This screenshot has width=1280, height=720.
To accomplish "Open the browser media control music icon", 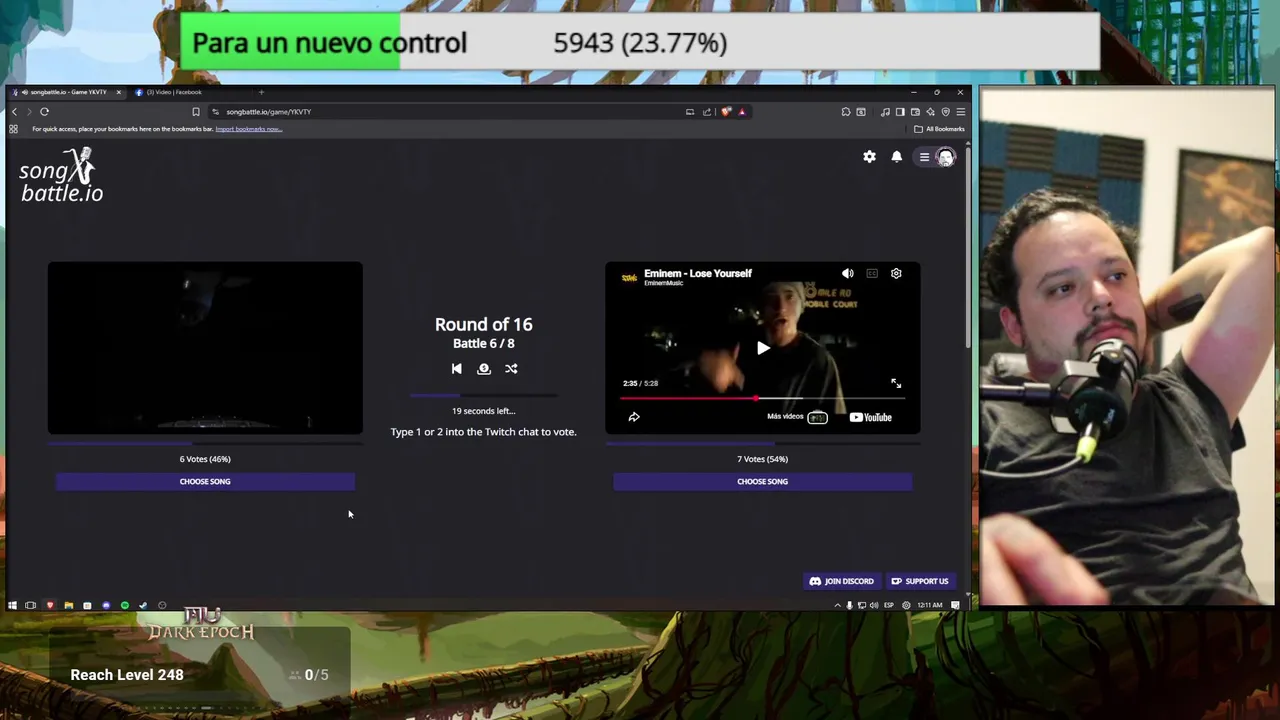I will click(x=885, y=112).
